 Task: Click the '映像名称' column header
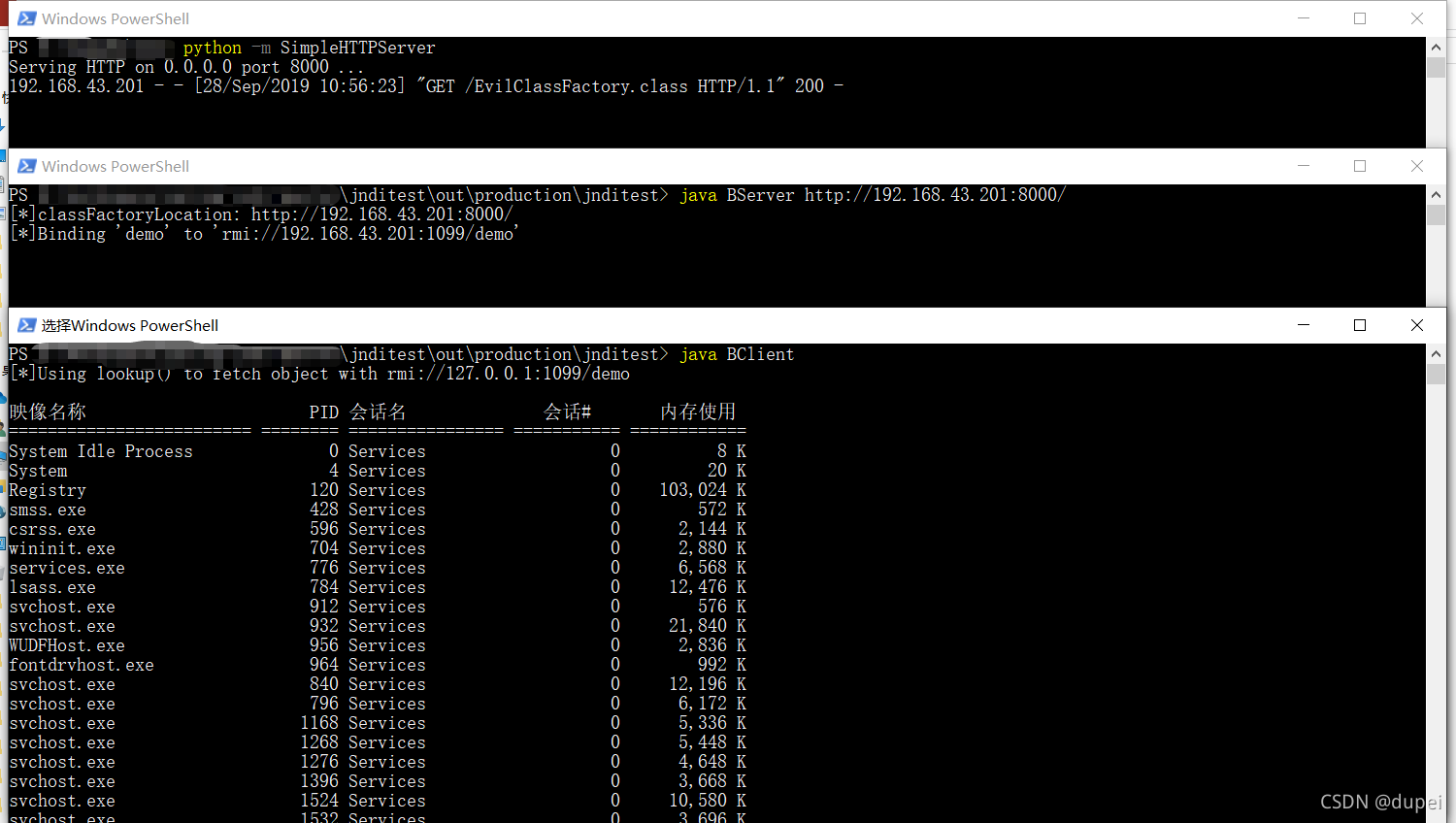[x=48, y=412]
